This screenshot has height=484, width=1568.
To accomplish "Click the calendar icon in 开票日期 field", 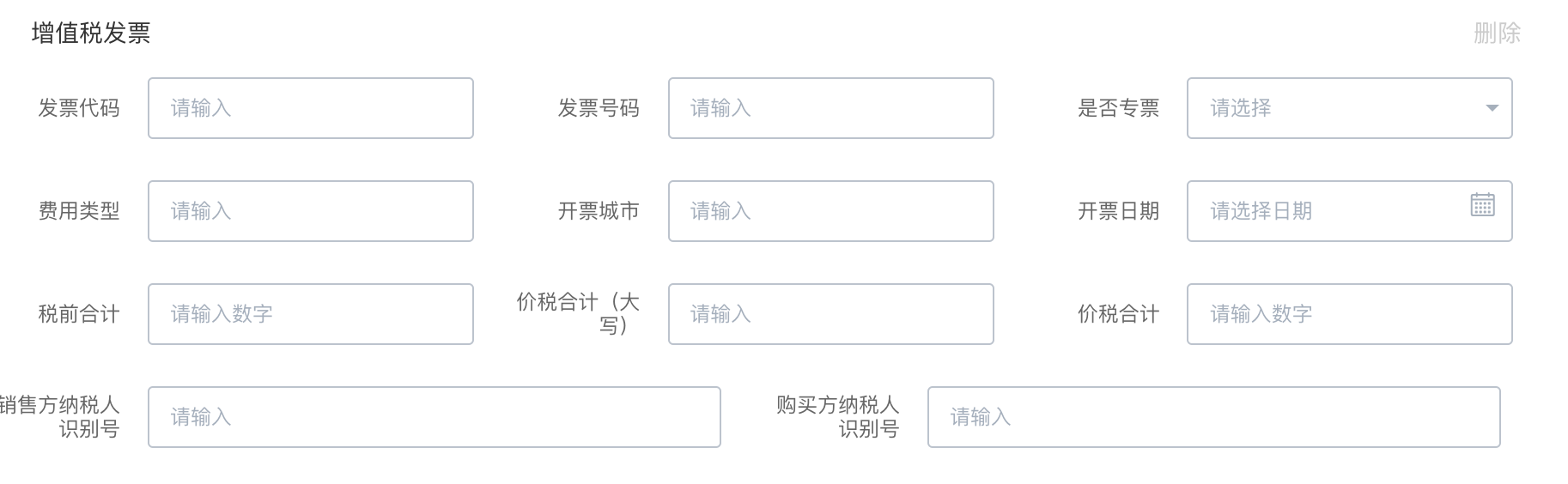I will pyautogui.click(x=1482, y=205).
